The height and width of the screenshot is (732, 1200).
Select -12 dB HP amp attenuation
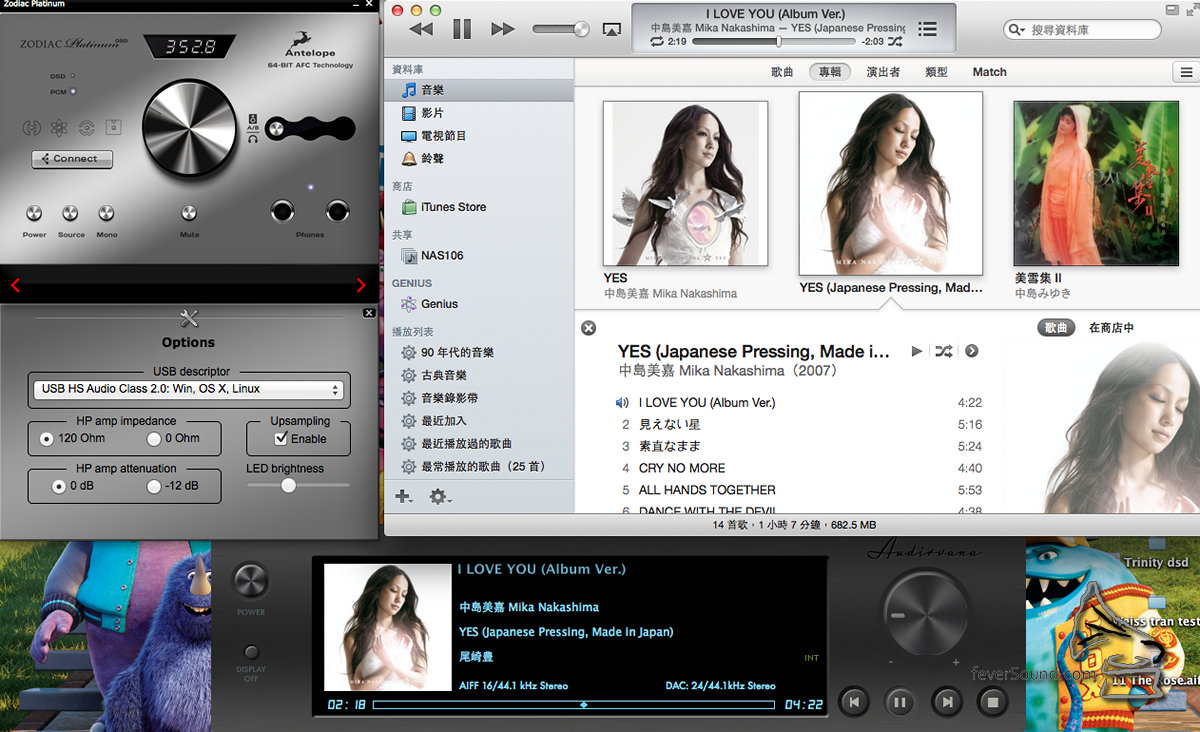pos(153,486)
